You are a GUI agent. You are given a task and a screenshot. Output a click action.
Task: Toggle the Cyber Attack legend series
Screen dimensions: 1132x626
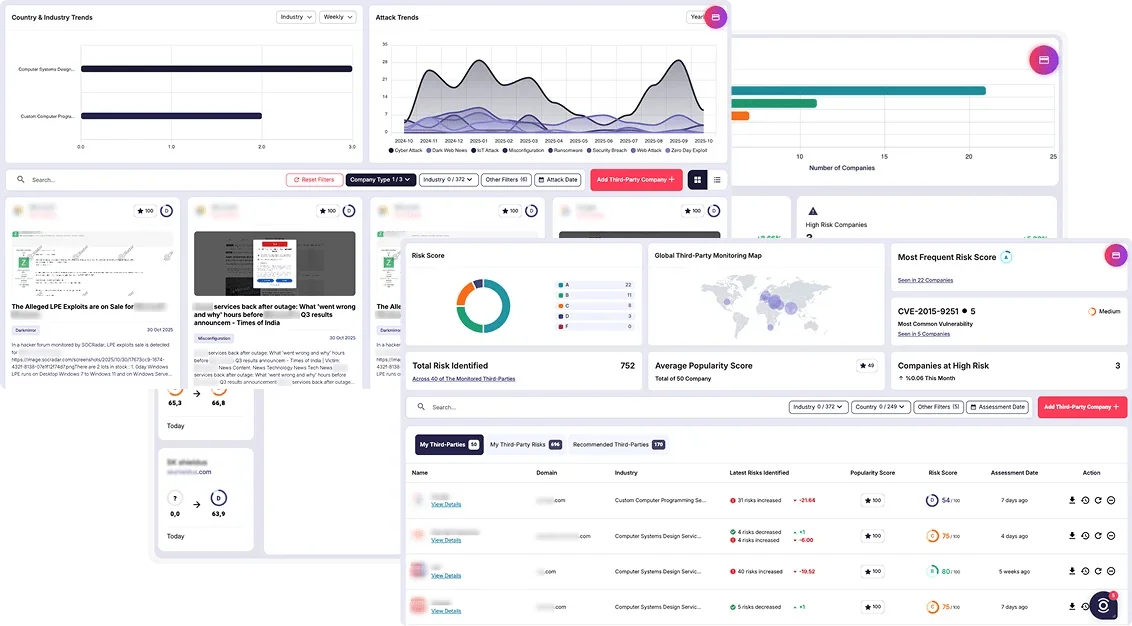406,150
